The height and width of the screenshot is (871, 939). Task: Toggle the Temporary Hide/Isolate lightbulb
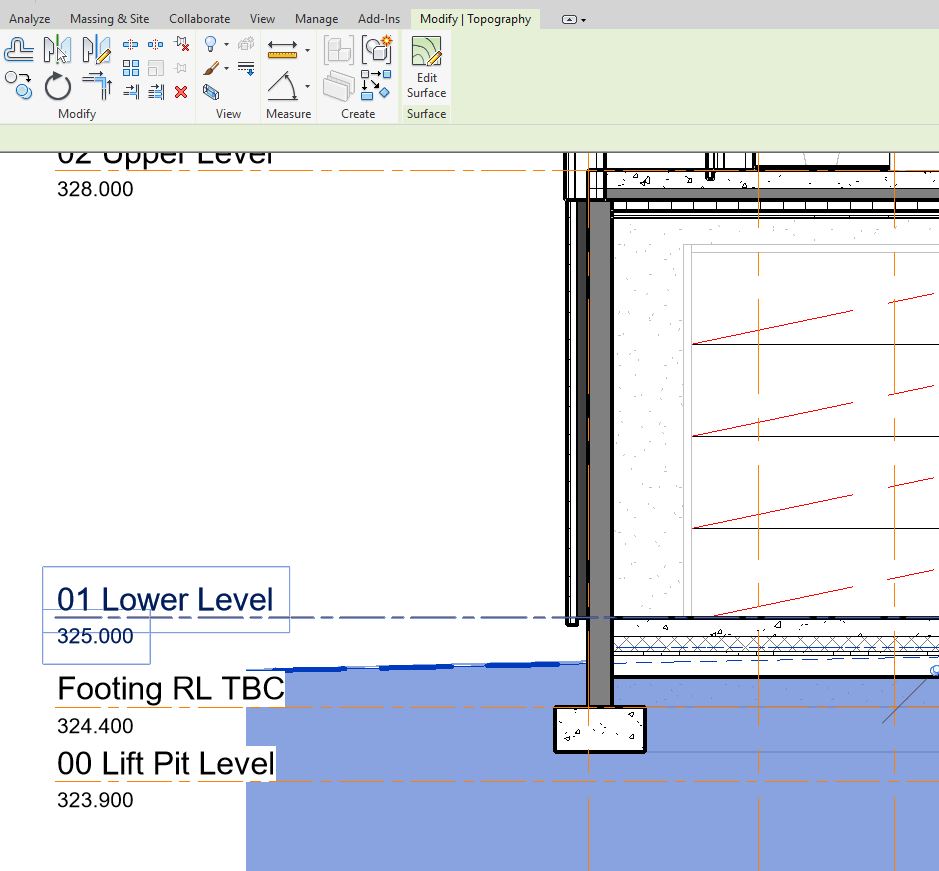pyautogui.click(x=209, y=45)
